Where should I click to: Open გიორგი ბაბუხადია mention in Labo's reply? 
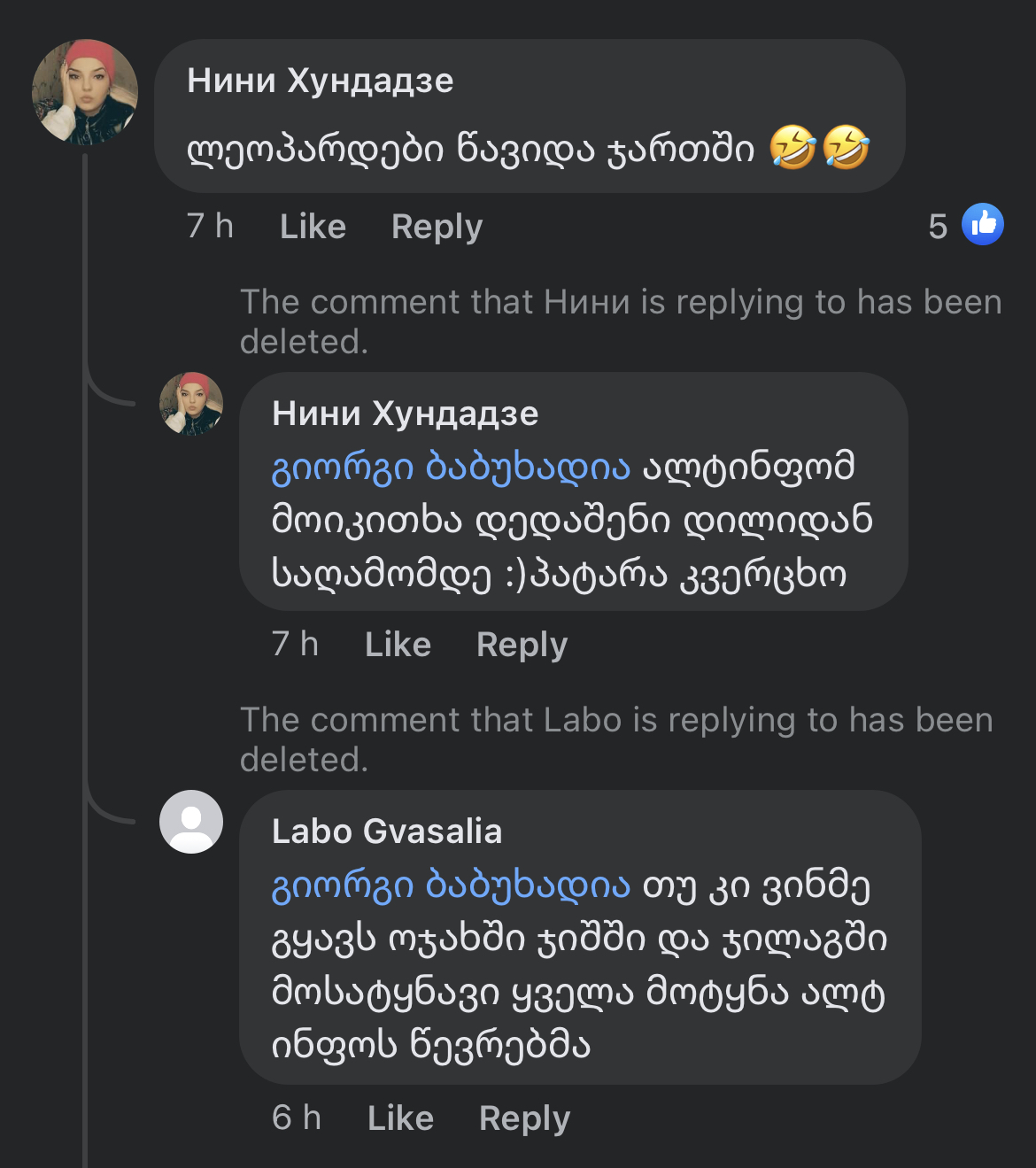[451, 885]
